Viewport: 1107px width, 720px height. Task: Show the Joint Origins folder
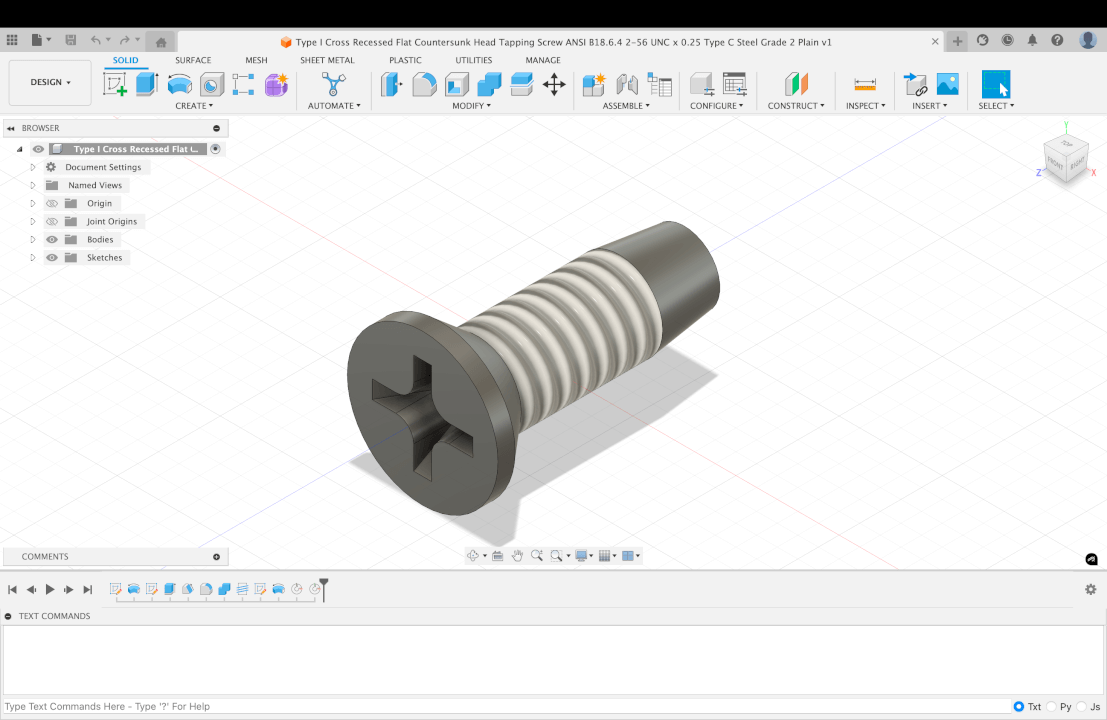51,221
